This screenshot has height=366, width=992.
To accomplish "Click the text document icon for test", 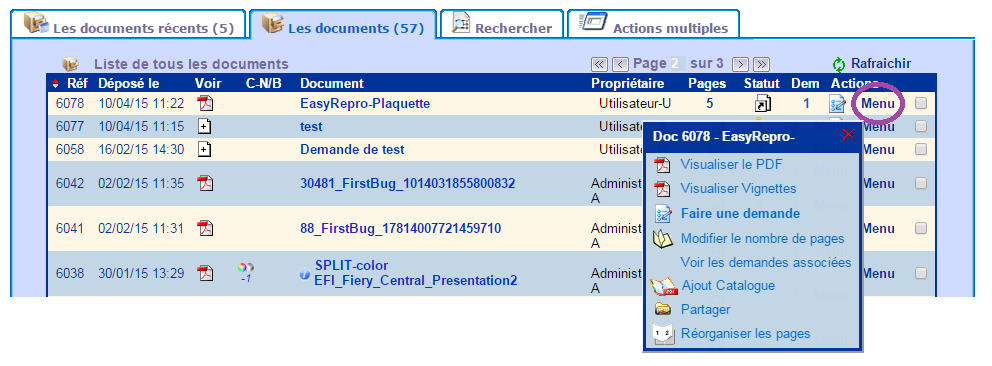I will tap(204, 126).
